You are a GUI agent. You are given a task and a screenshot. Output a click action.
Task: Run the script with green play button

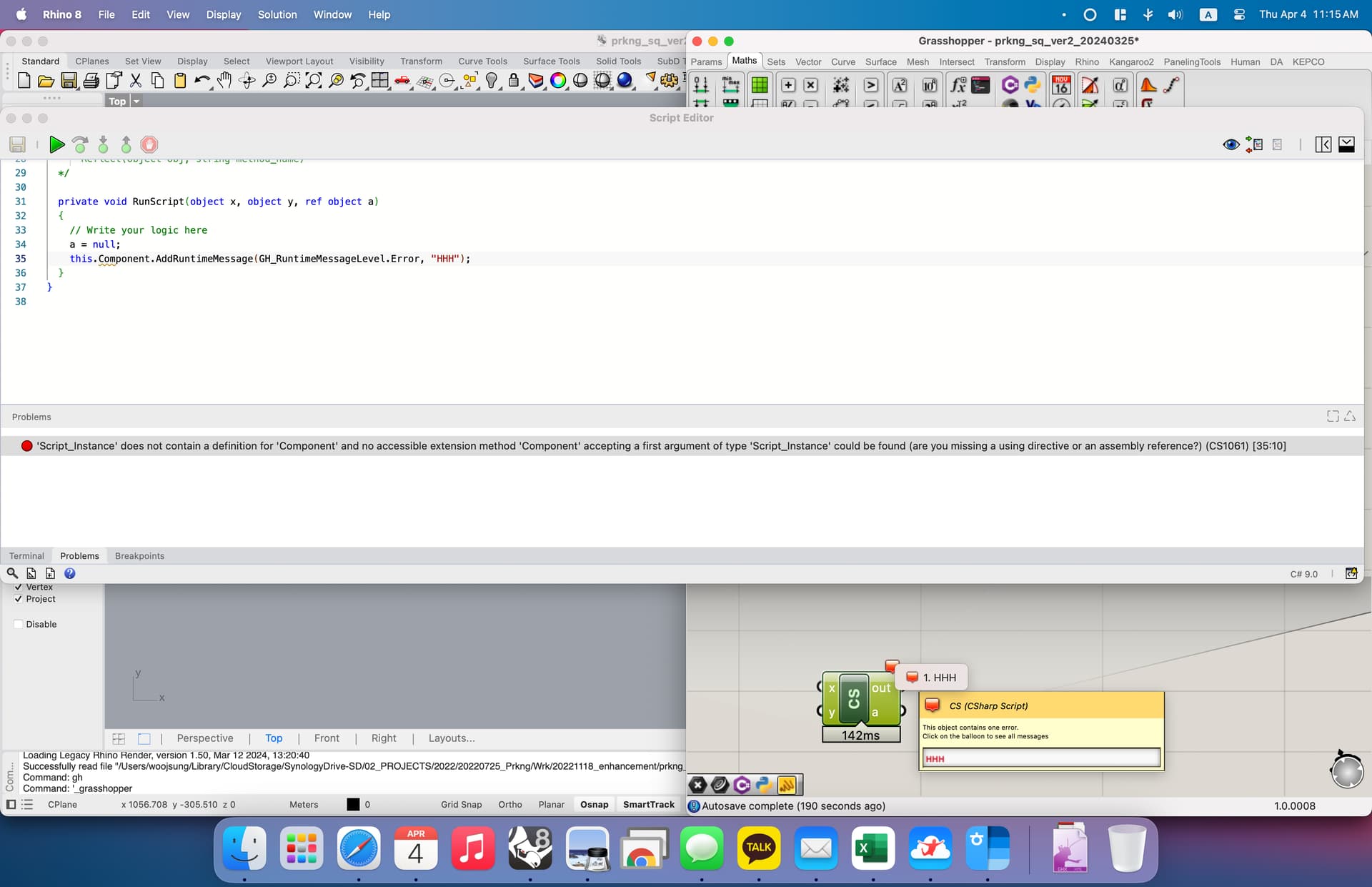(56, 144)
